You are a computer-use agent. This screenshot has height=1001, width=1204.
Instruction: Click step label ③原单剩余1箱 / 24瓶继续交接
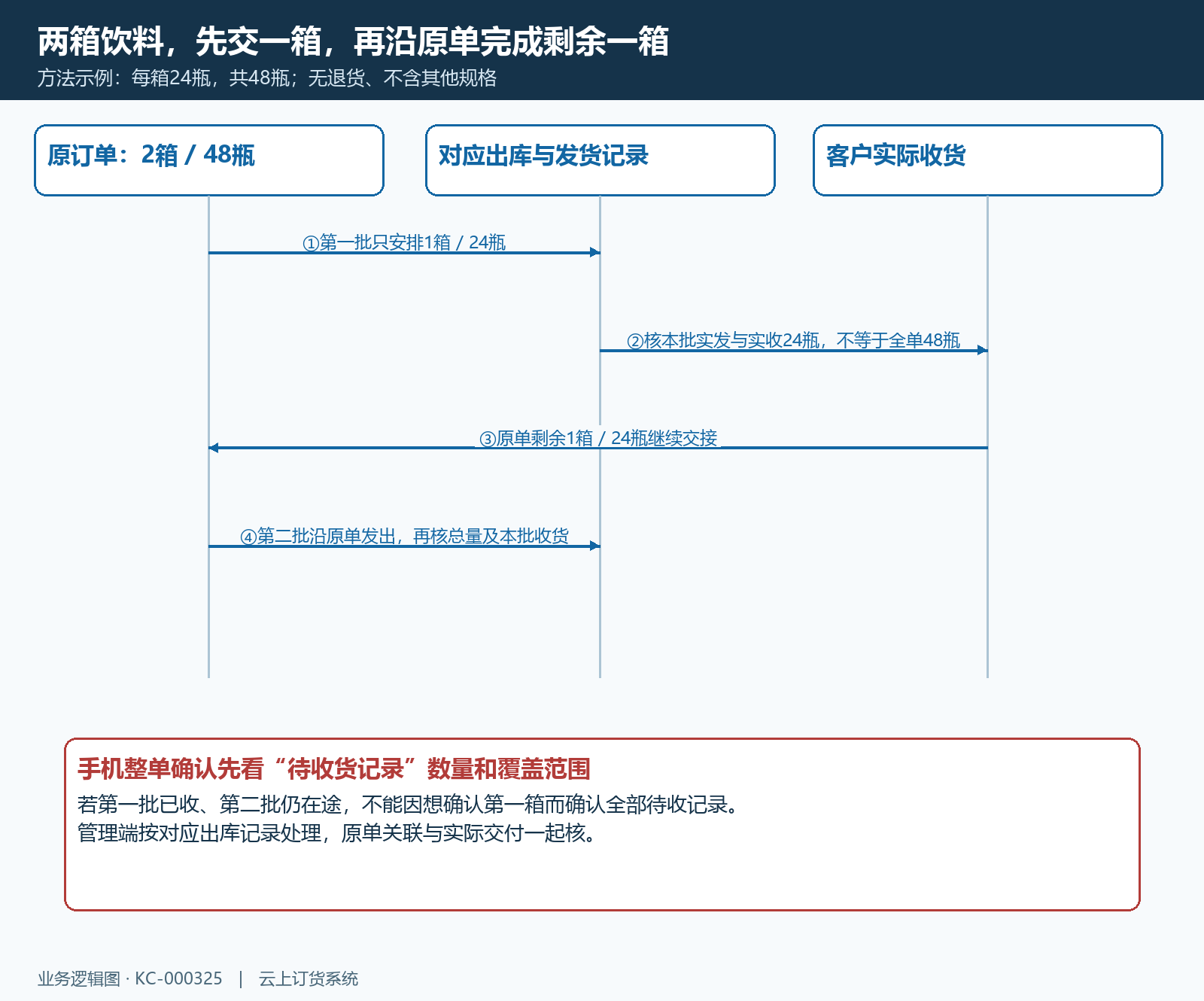coord(598,438)
